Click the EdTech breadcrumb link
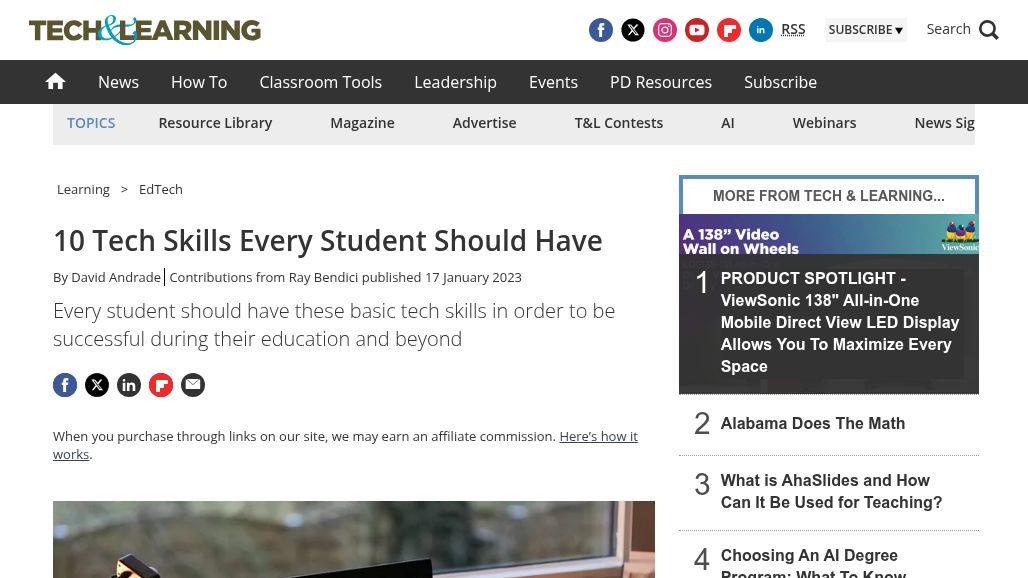 tap(160, 189)
